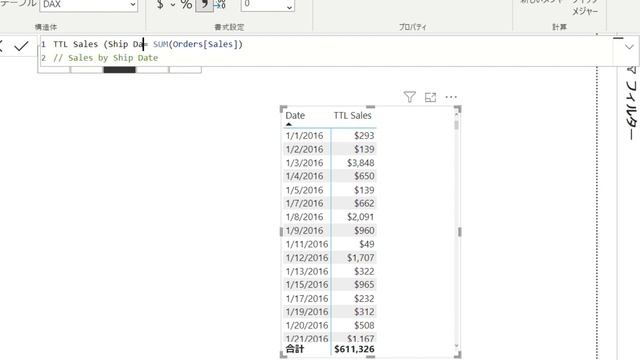Select the 1/1/2016 date cell
This screenshot has width=640, height=360.
pos(304,136)
